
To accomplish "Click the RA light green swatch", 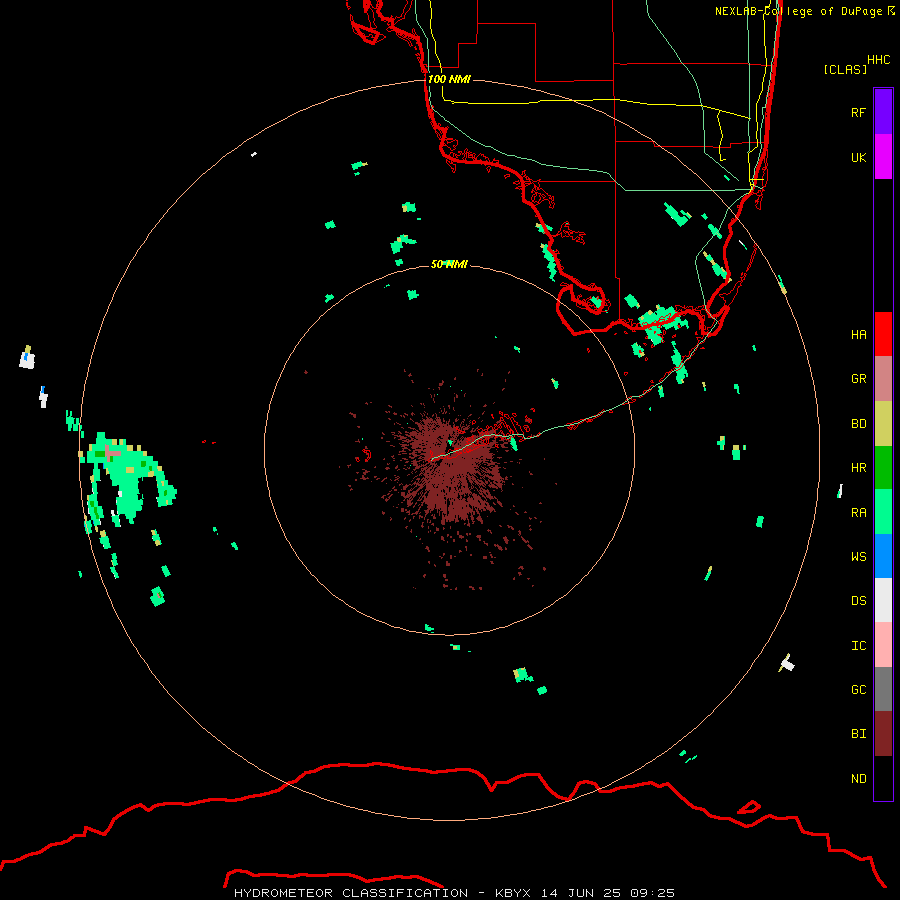I will point(883,512).
